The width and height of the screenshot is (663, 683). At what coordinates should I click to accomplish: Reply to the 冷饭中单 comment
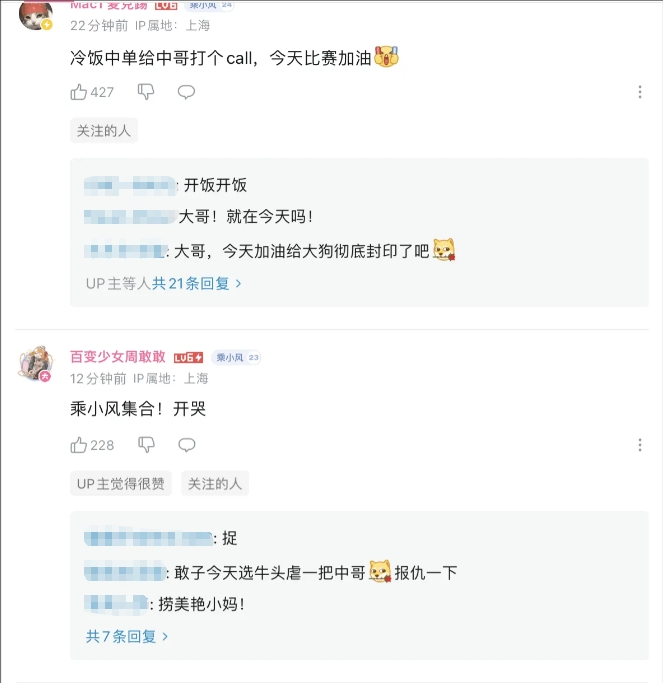(x=186, y=92)
